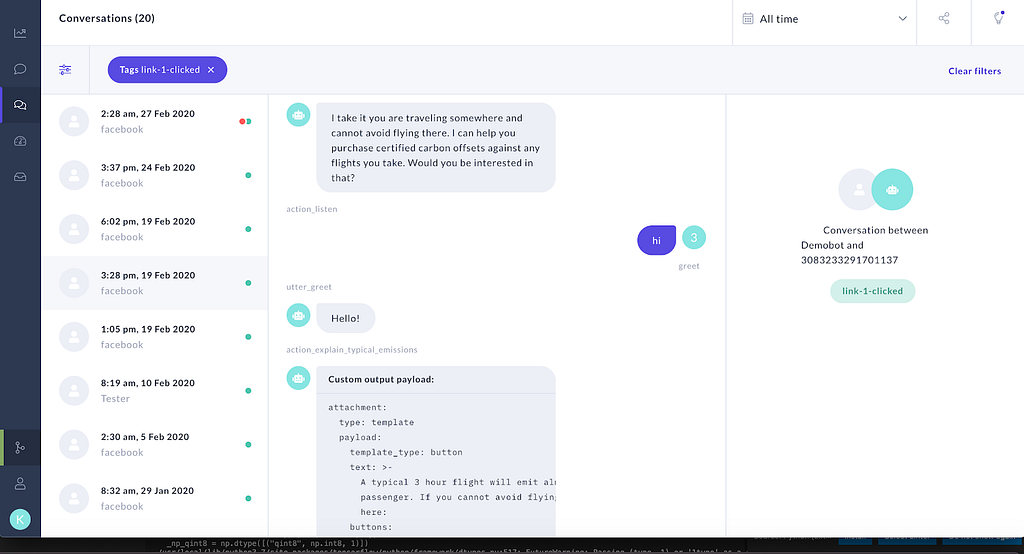Click Clear filters link
Screen dimensions: 1024x554
click(974, 71)
